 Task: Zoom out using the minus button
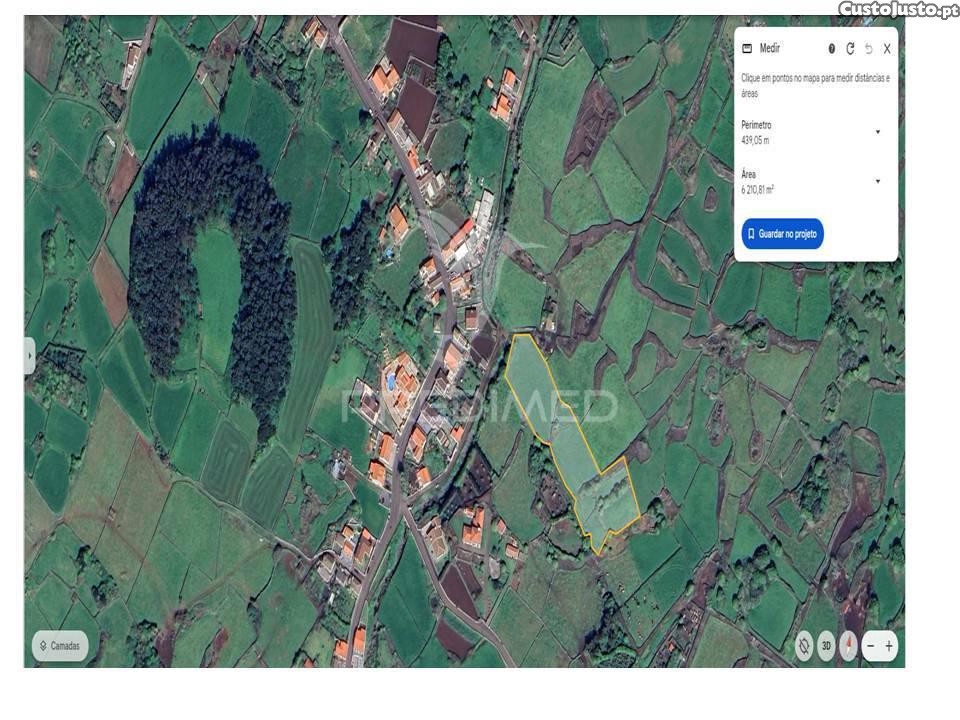pyautogui.click(x=870, y=646)
